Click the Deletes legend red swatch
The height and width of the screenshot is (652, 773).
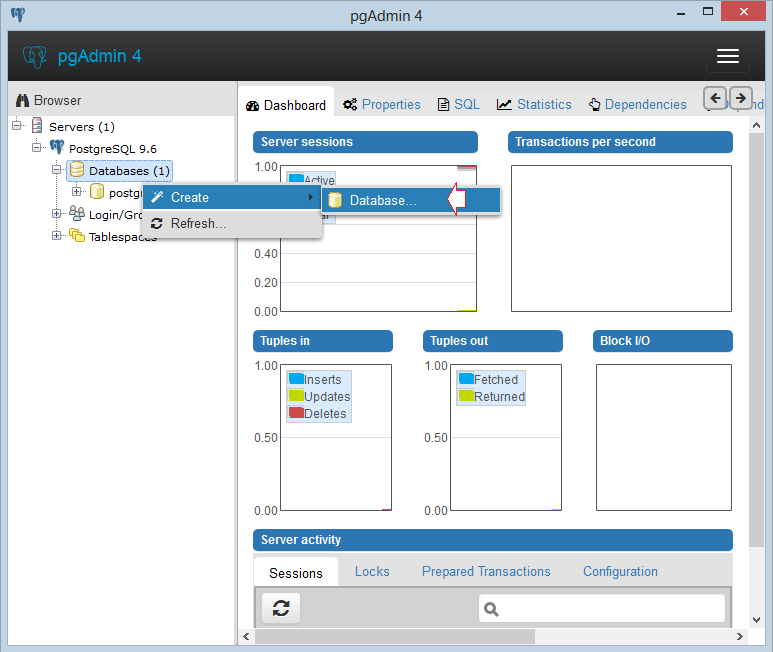[296, 412]
